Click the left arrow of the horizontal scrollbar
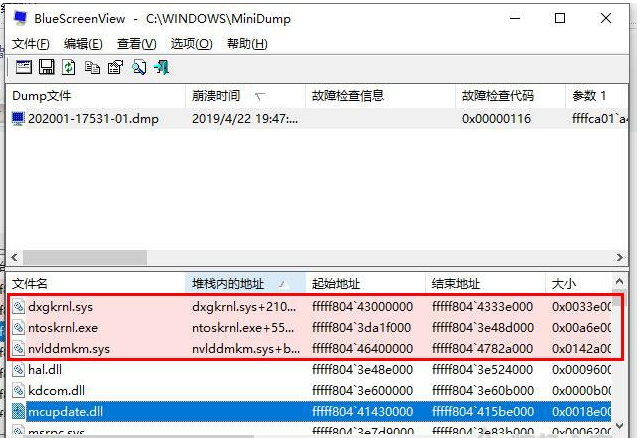 (x=14, y=257)
